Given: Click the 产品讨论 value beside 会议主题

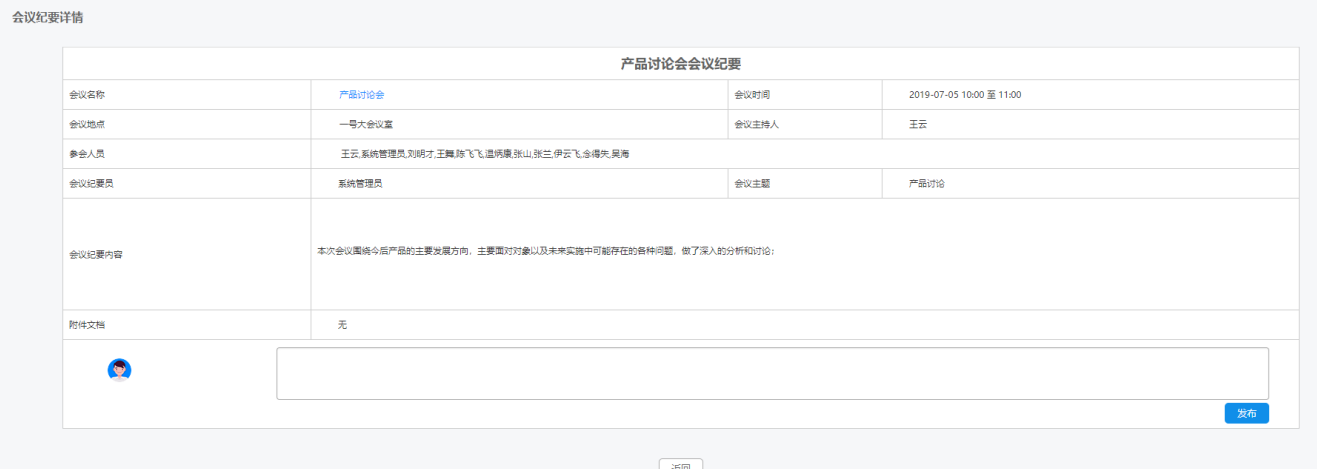Looking at the screenshot, I should click(926, 184).
